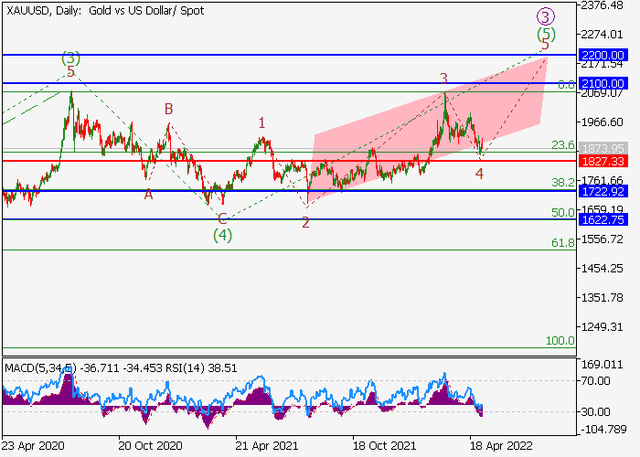Select red wave label 4 near pink channel
The image size is (640, 457).
click(x=479, y=173)
